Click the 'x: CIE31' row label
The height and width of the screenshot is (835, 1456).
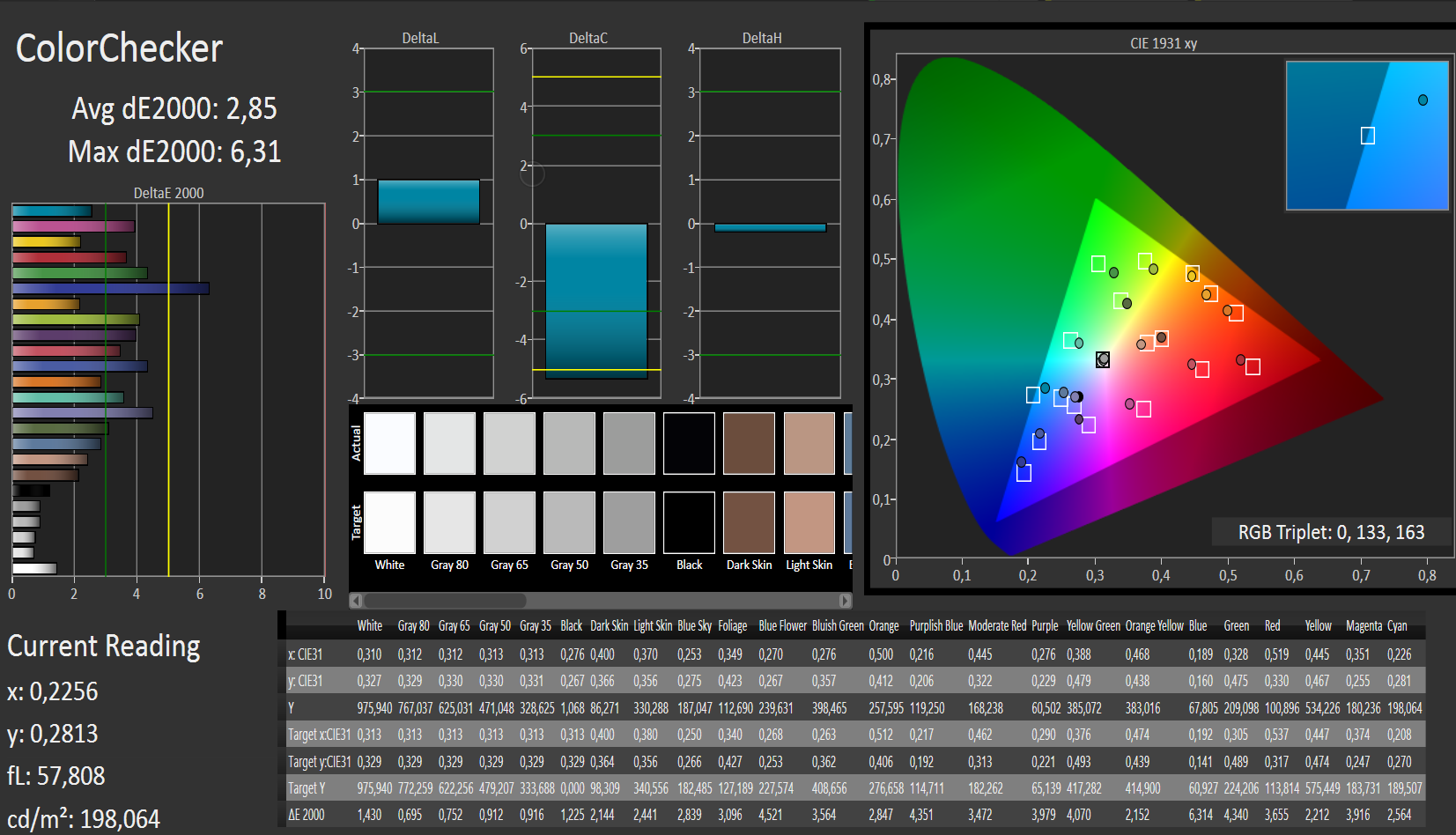pos(305,654)
